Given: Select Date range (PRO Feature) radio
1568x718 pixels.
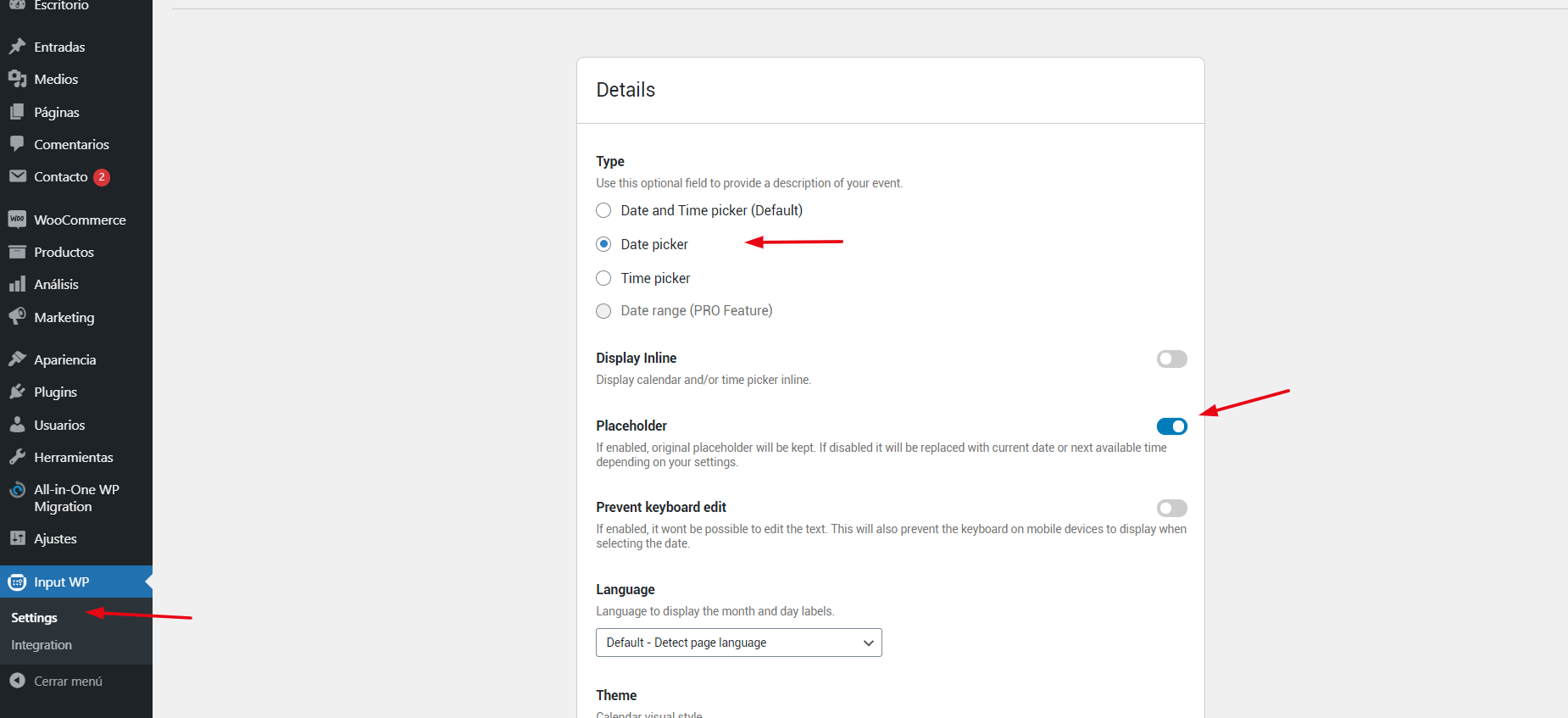Looking at the screenshot, I should click(x=603, y=311).
